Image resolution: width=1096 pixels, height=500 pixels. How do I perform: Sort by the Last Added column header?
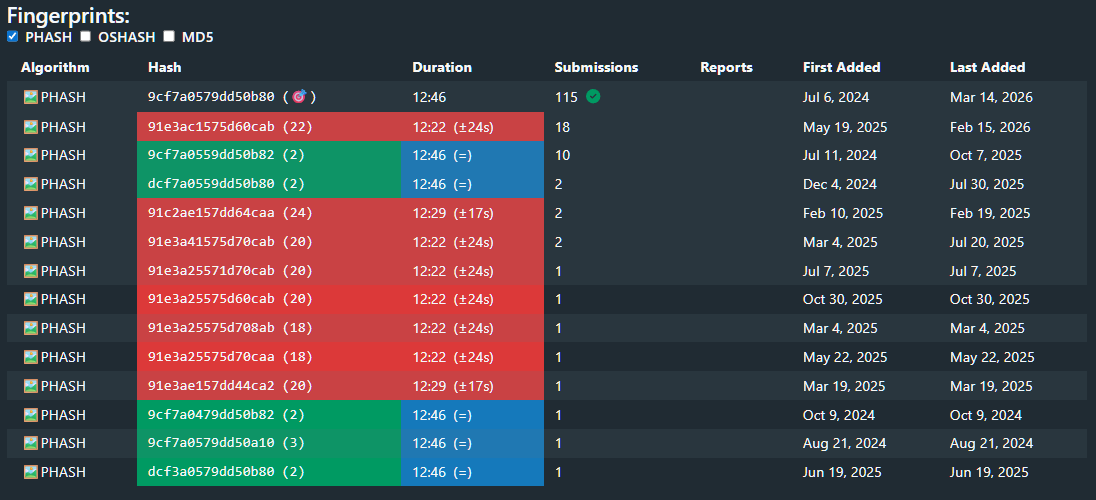[x=987, y=68]
